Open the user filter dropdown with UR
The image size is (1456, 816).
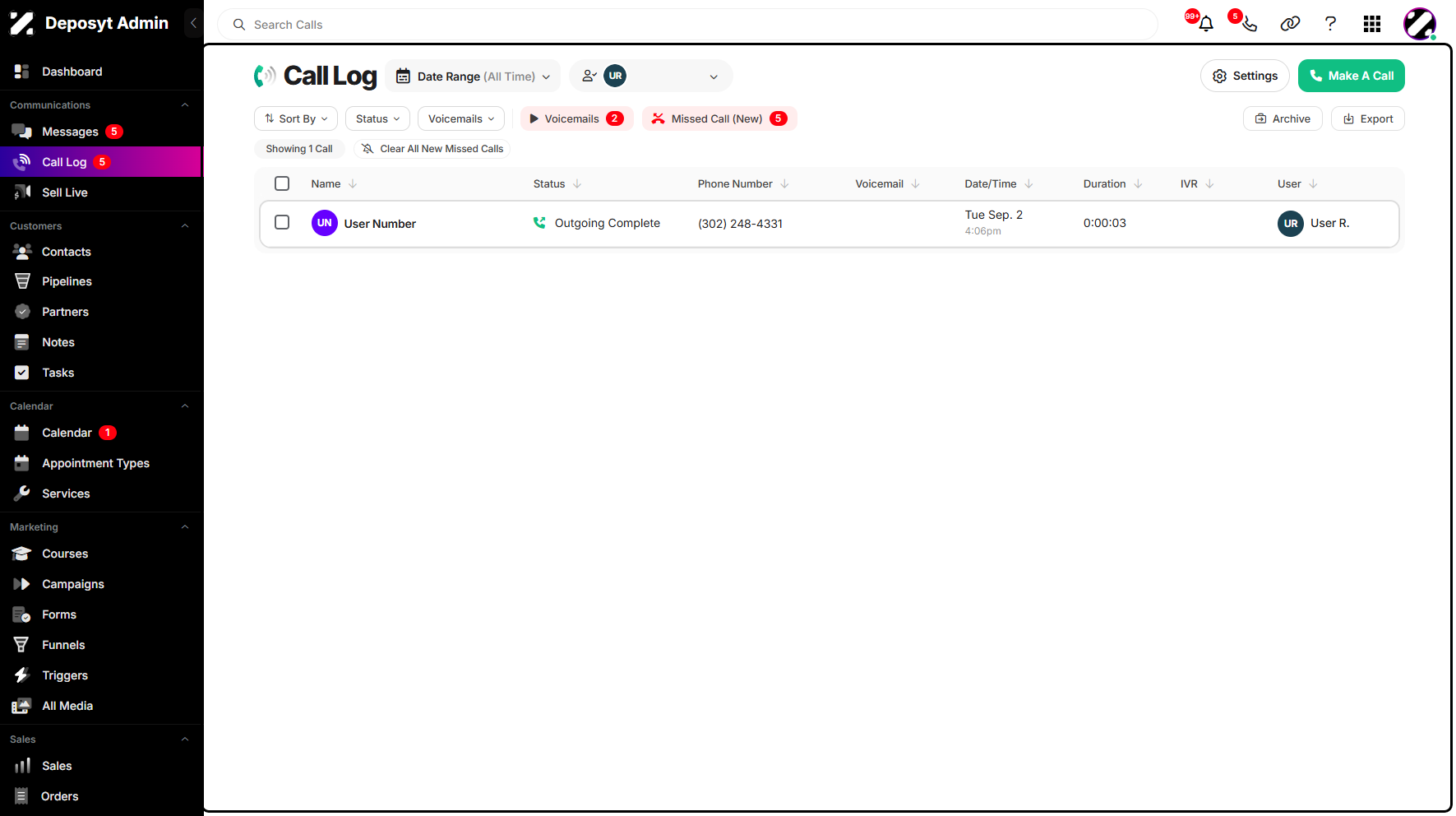650,76
